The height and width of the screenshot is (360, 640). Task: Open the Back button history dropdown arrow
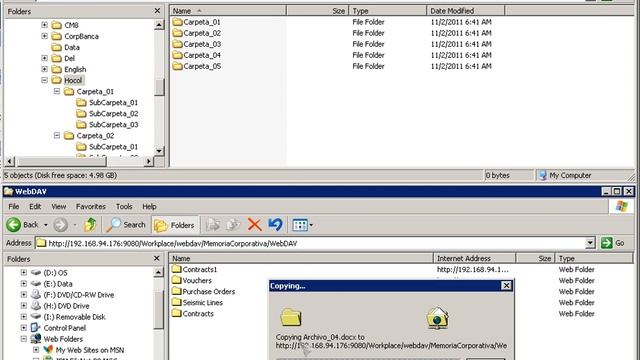coord(46,225)
